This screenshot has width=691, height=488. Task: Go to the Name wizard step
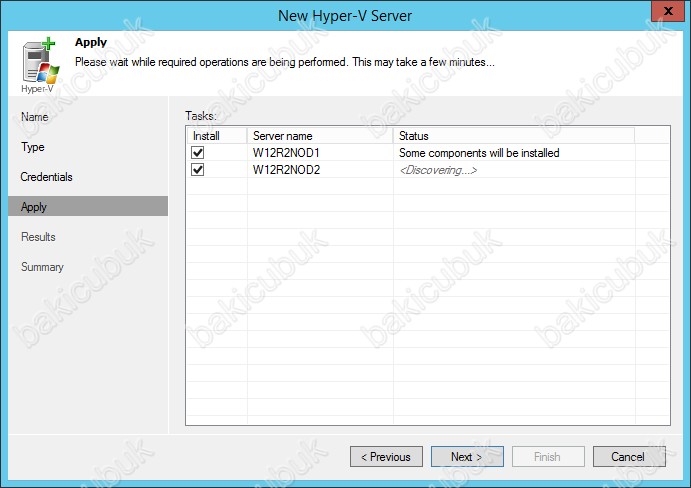[x=34, y=117]
